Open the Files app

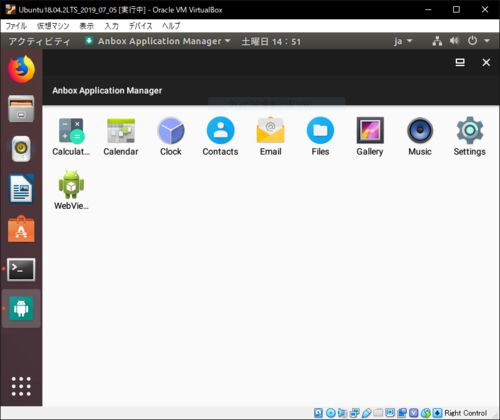click(x=320, y=137)
